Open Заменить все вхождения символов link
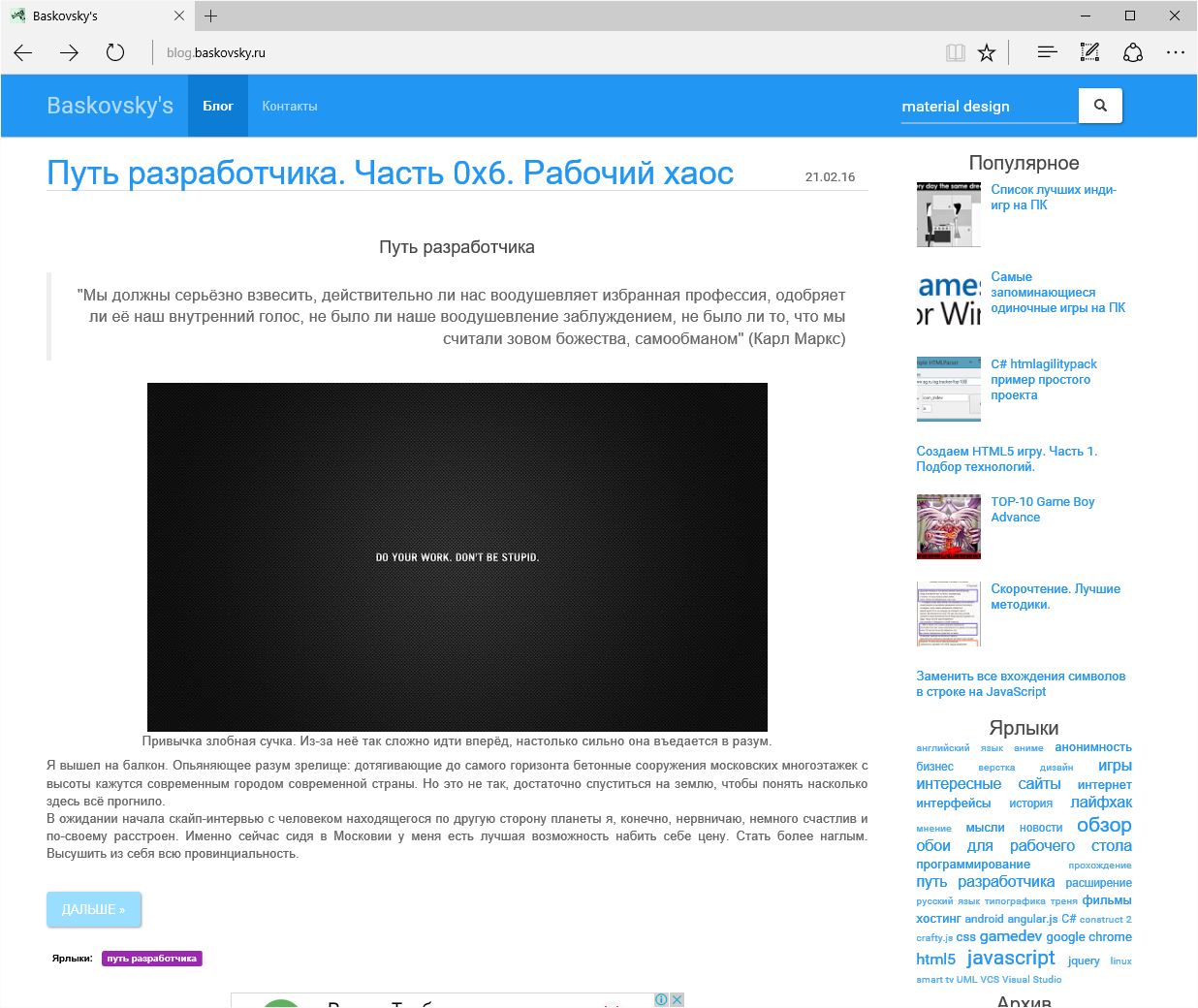Image resolution: width=1198 pixels, height=1008 pixels. (x=1021, y=683)
